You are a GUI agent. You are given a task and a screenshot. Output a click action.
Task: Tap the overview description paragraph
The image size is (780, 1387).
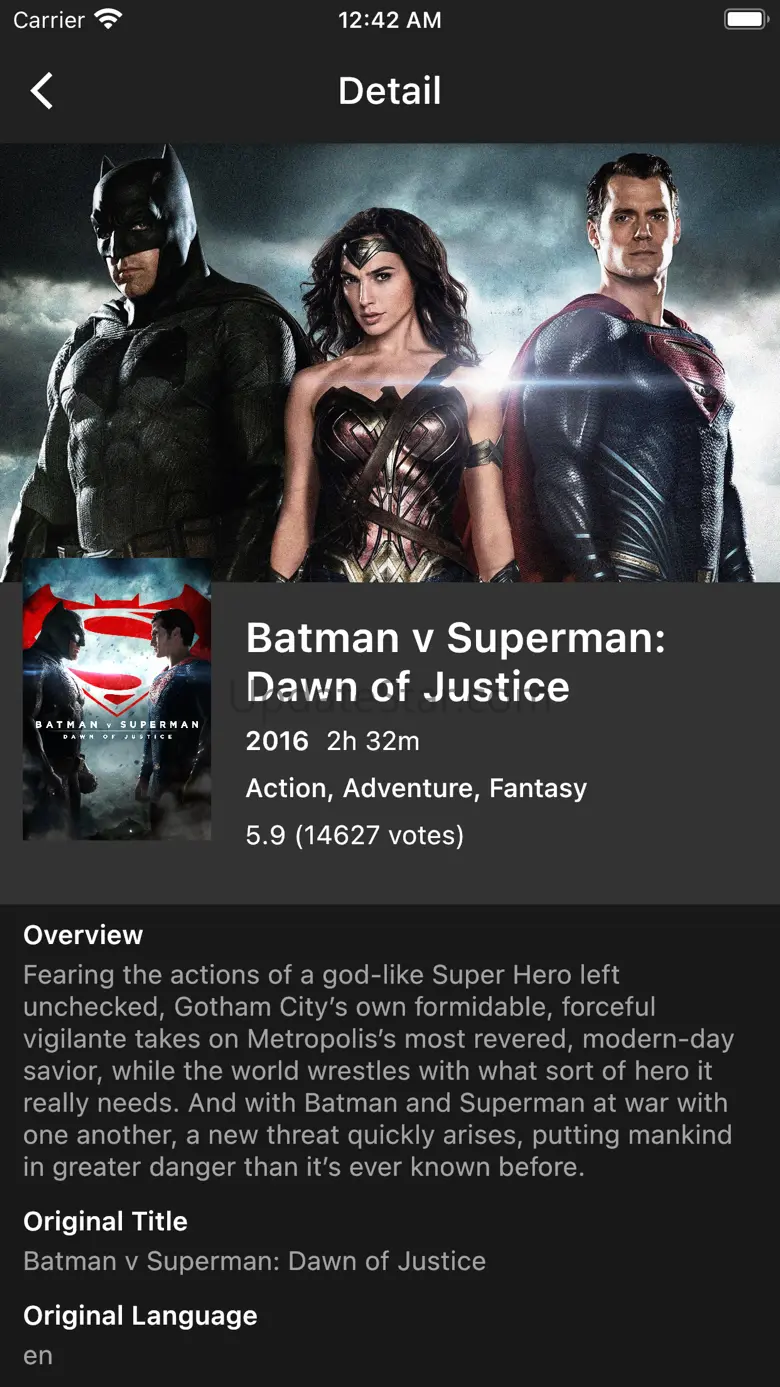coord(379,1070)
